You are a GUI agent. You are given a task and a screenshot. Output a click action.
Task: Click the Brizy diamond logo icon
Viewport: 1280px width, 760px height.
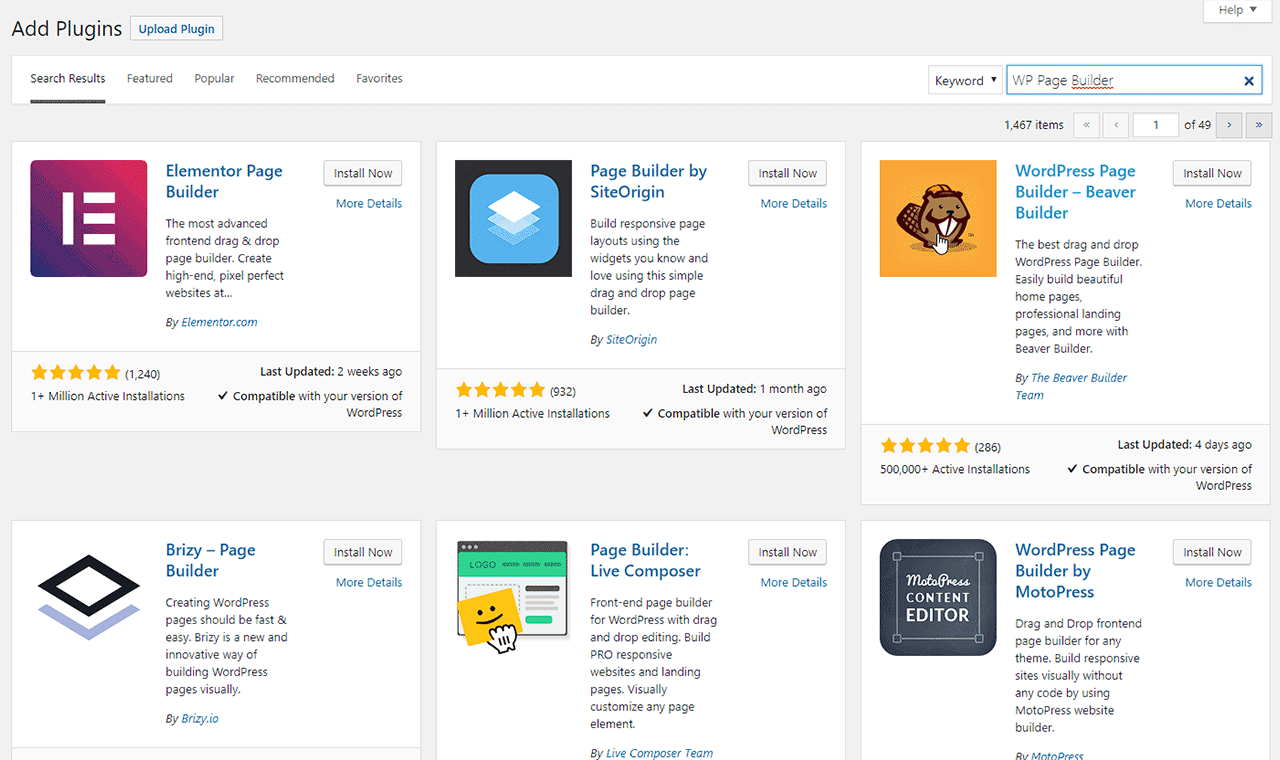89,597
